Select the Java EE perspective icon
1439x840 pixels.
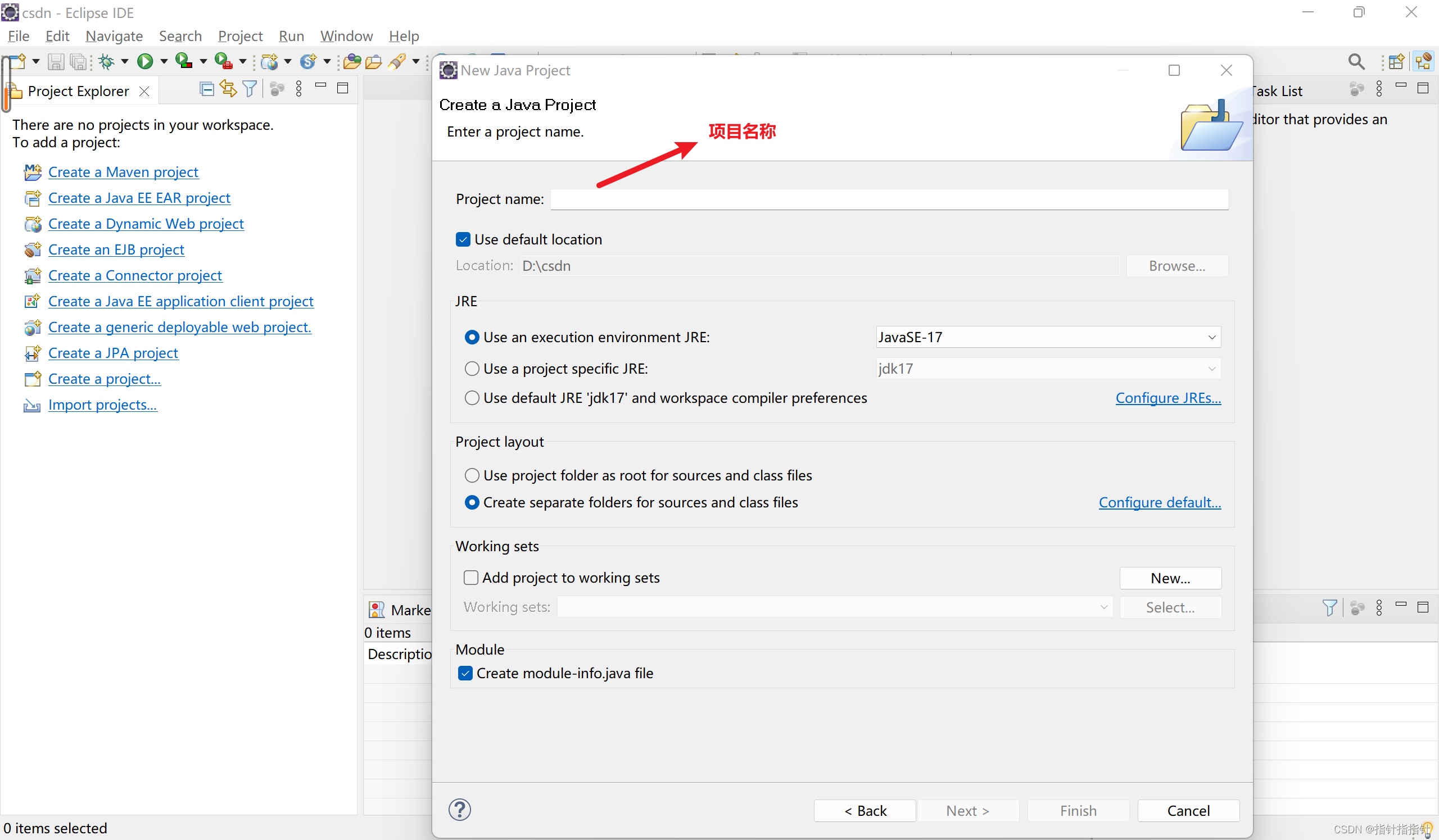(1424, 61)
